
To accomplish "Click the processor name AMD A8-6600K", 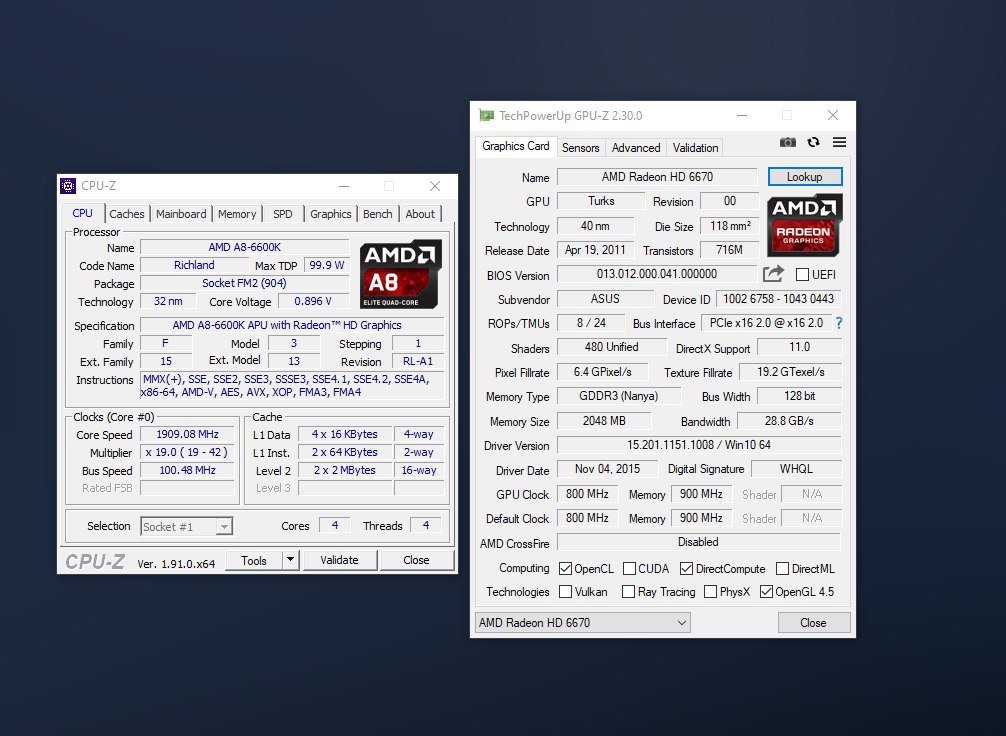I will tap(244, 247).
